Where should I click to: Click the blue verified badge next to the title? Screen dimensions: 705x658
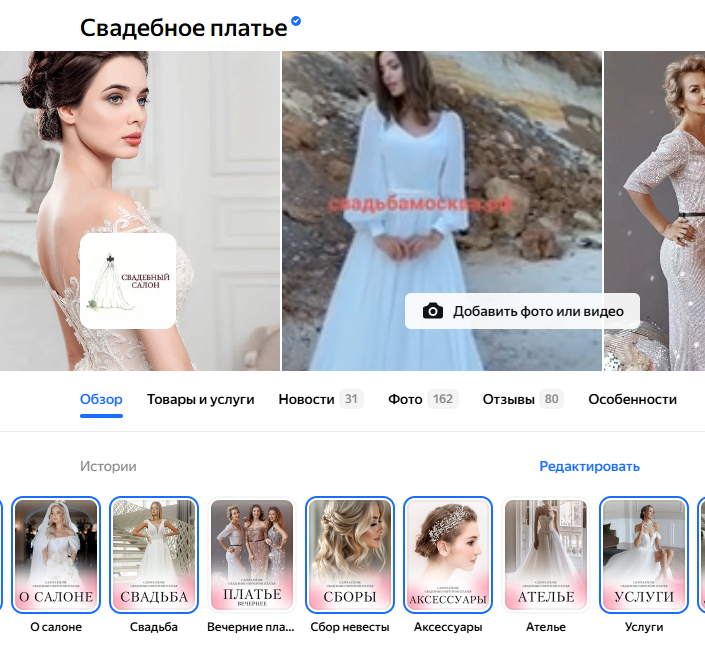(296, 21)
